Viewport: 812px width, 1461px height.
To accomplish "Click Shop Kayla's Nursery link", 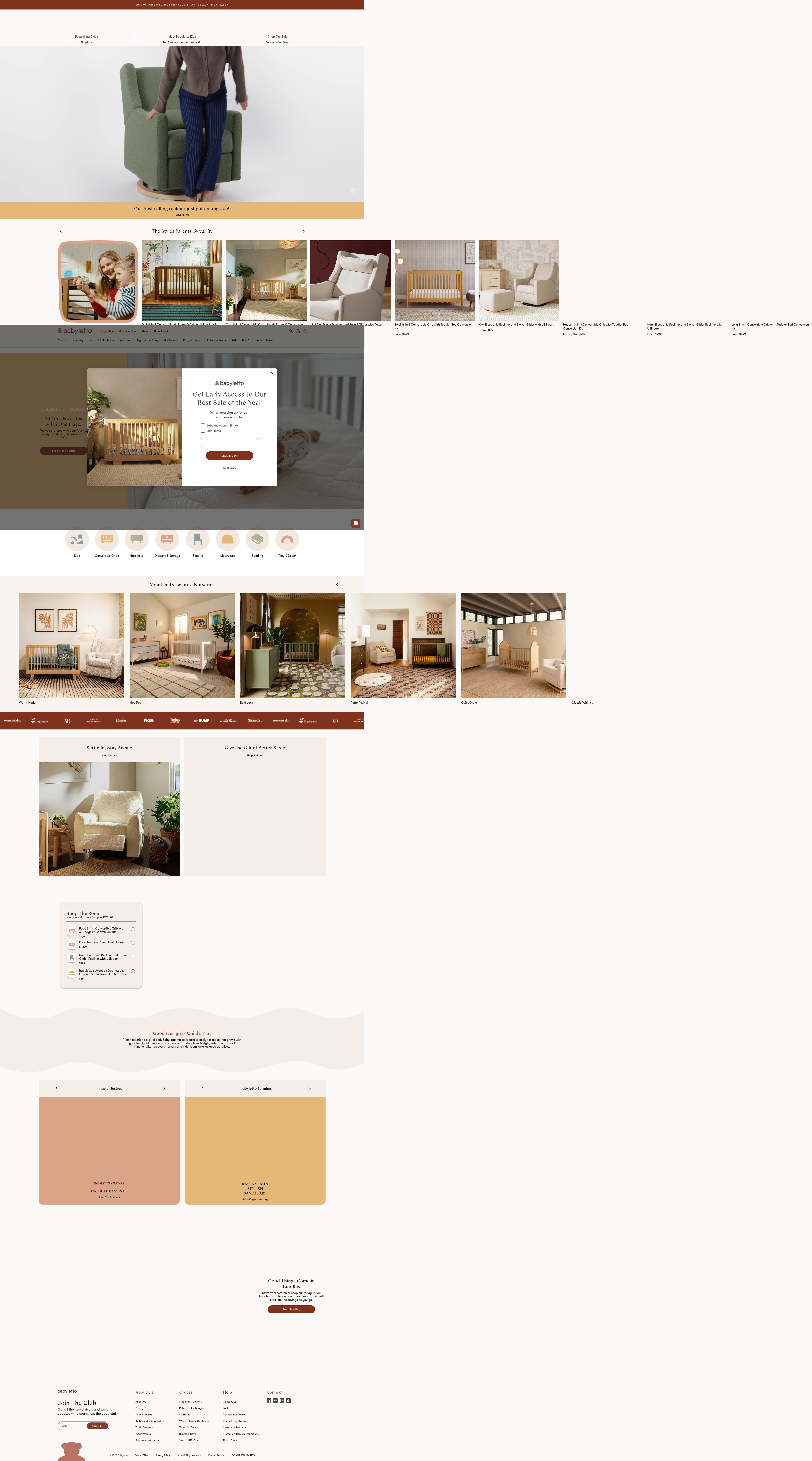I will coord(255,1200).
